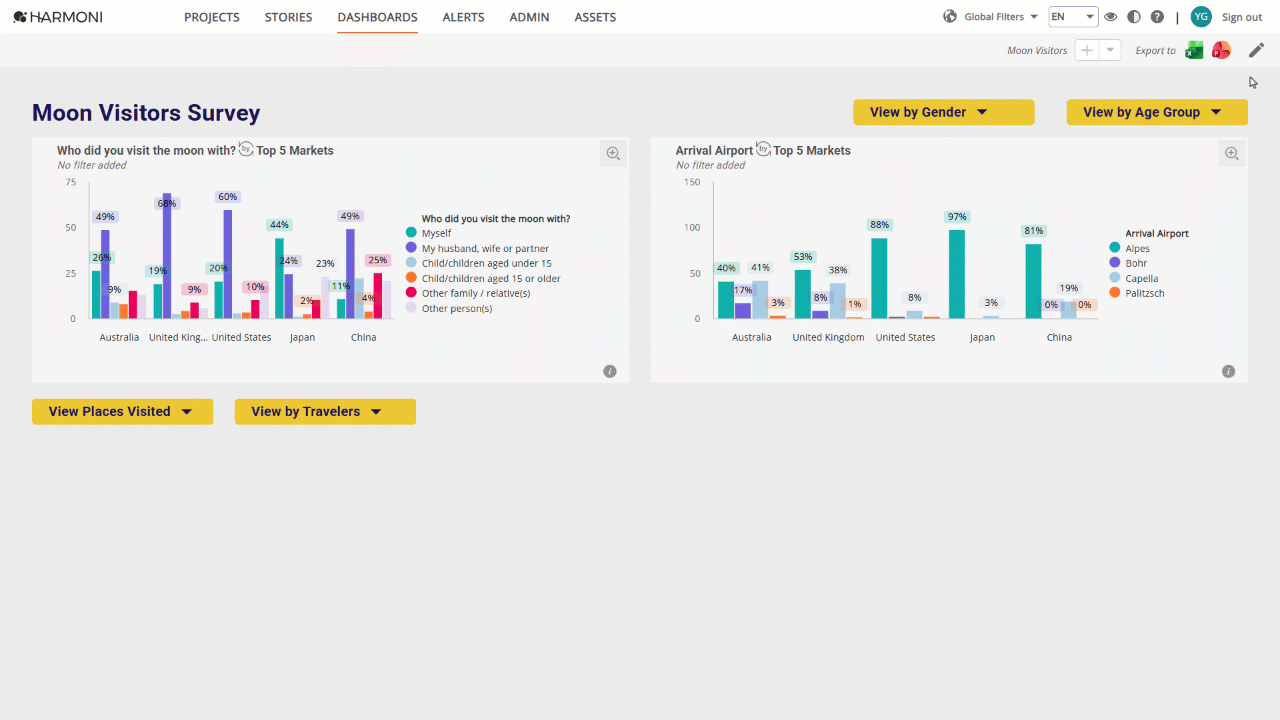Viewport: 1280px width, 720px height.
Task: Click the 'Moon Visitors Survey' heading
Action: coord(146,113)
